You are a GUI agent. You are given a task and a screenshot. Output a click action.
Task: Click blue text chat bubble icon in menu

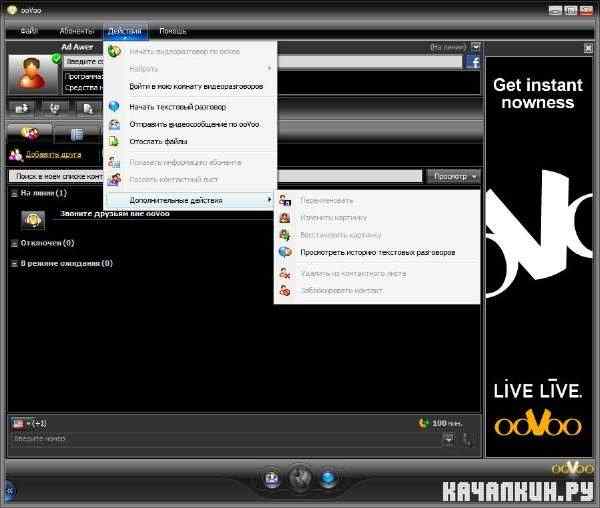pyautogui.click(x=114, y=106)
